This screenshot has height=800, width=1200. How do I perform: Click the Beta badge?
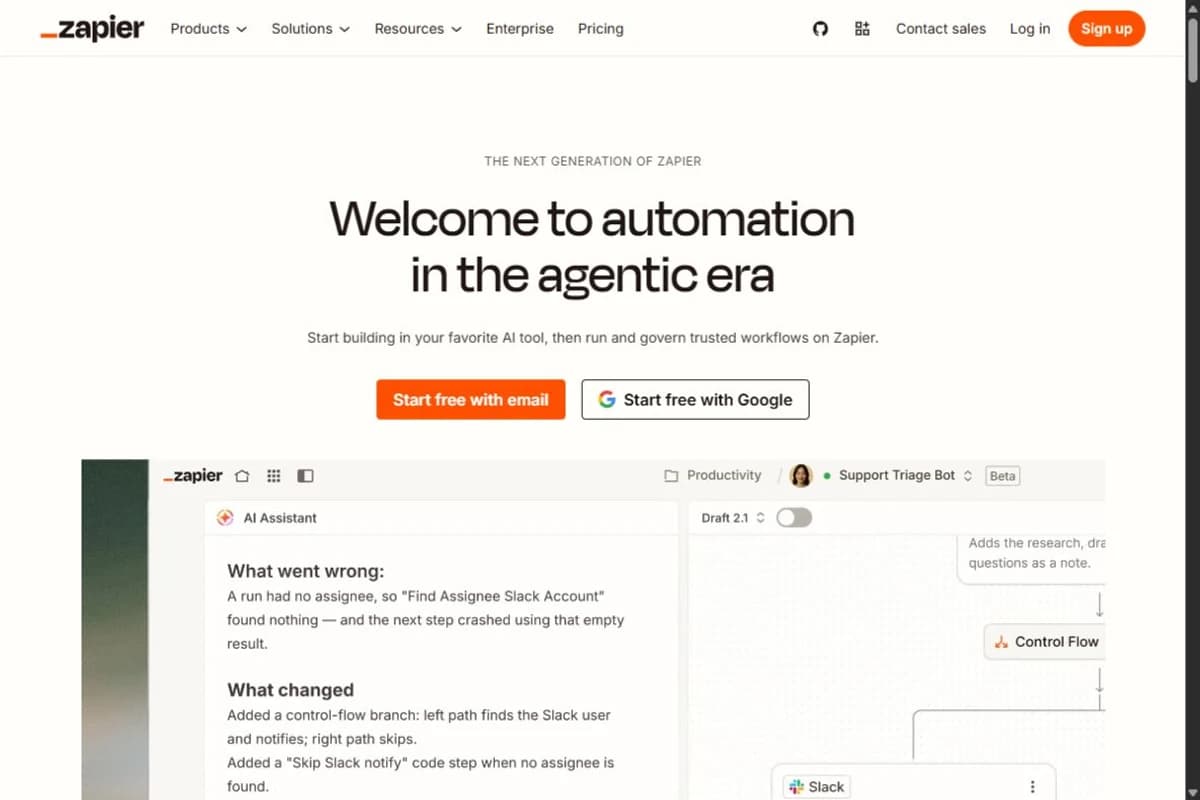point(1003,476)
